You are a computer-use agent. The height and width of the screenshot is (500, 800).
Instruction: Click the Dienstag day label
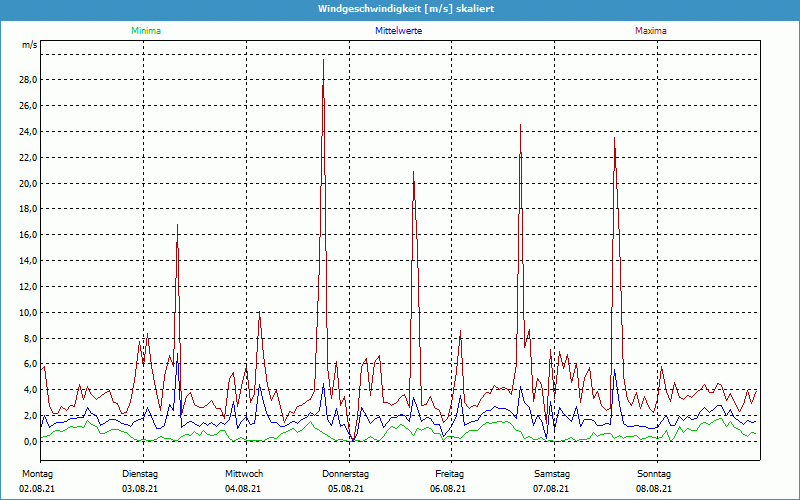coord(140,474)
